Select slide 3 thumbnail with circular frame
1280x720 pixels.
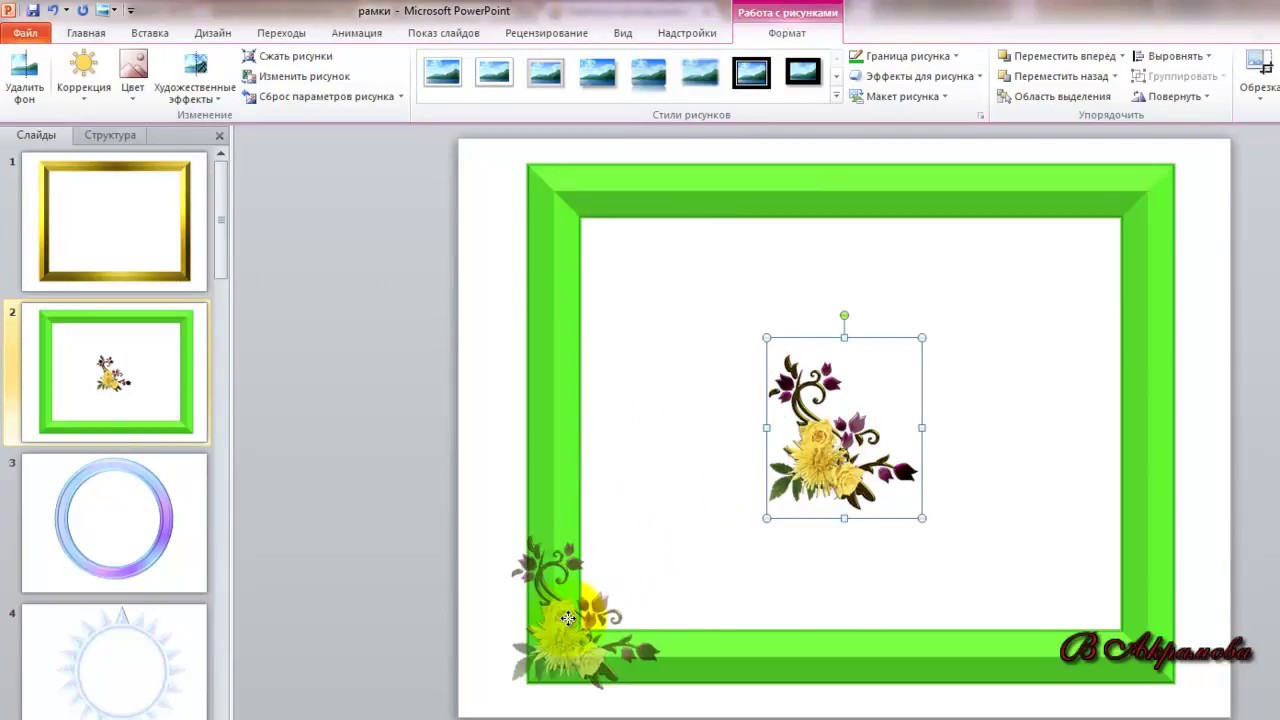[114, 522]
